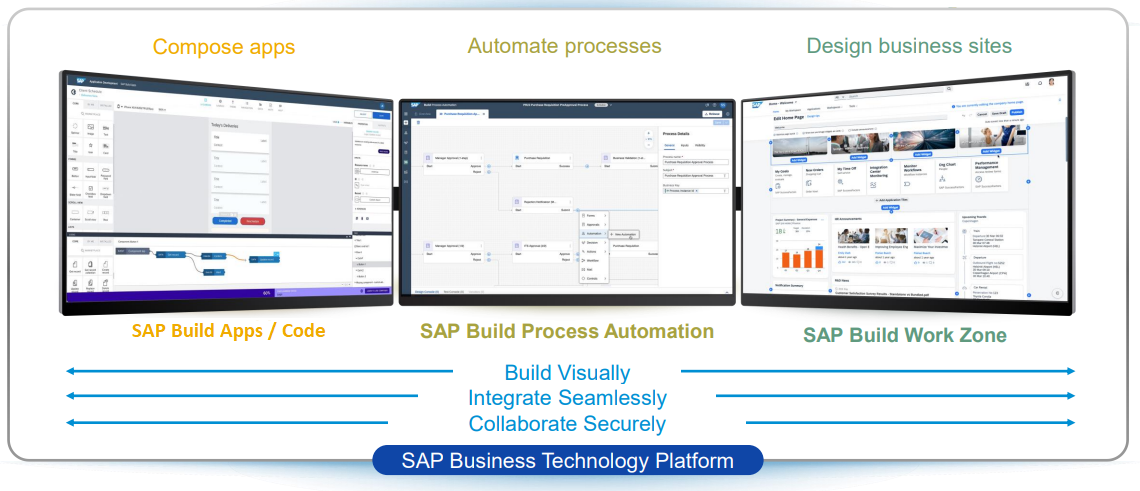Zoom in on the process canvas

point(649,133)
